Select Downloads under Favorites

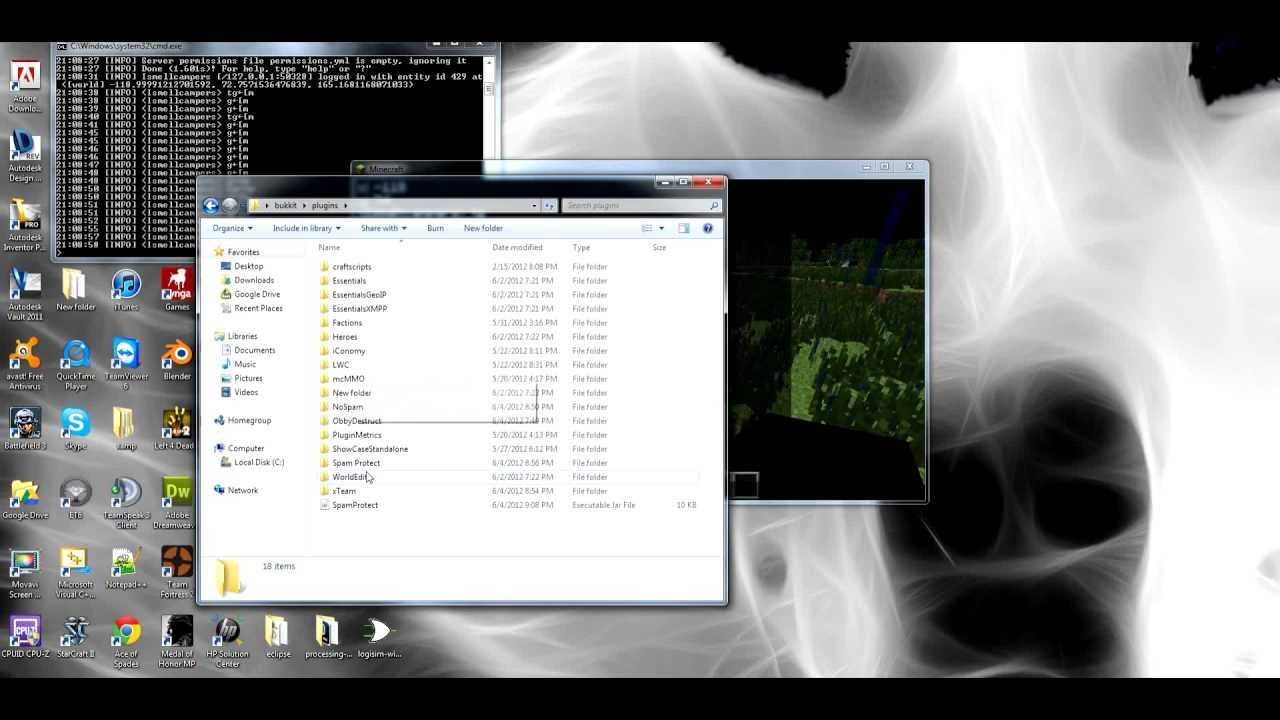pyautogui.click(x=253, y=280)
